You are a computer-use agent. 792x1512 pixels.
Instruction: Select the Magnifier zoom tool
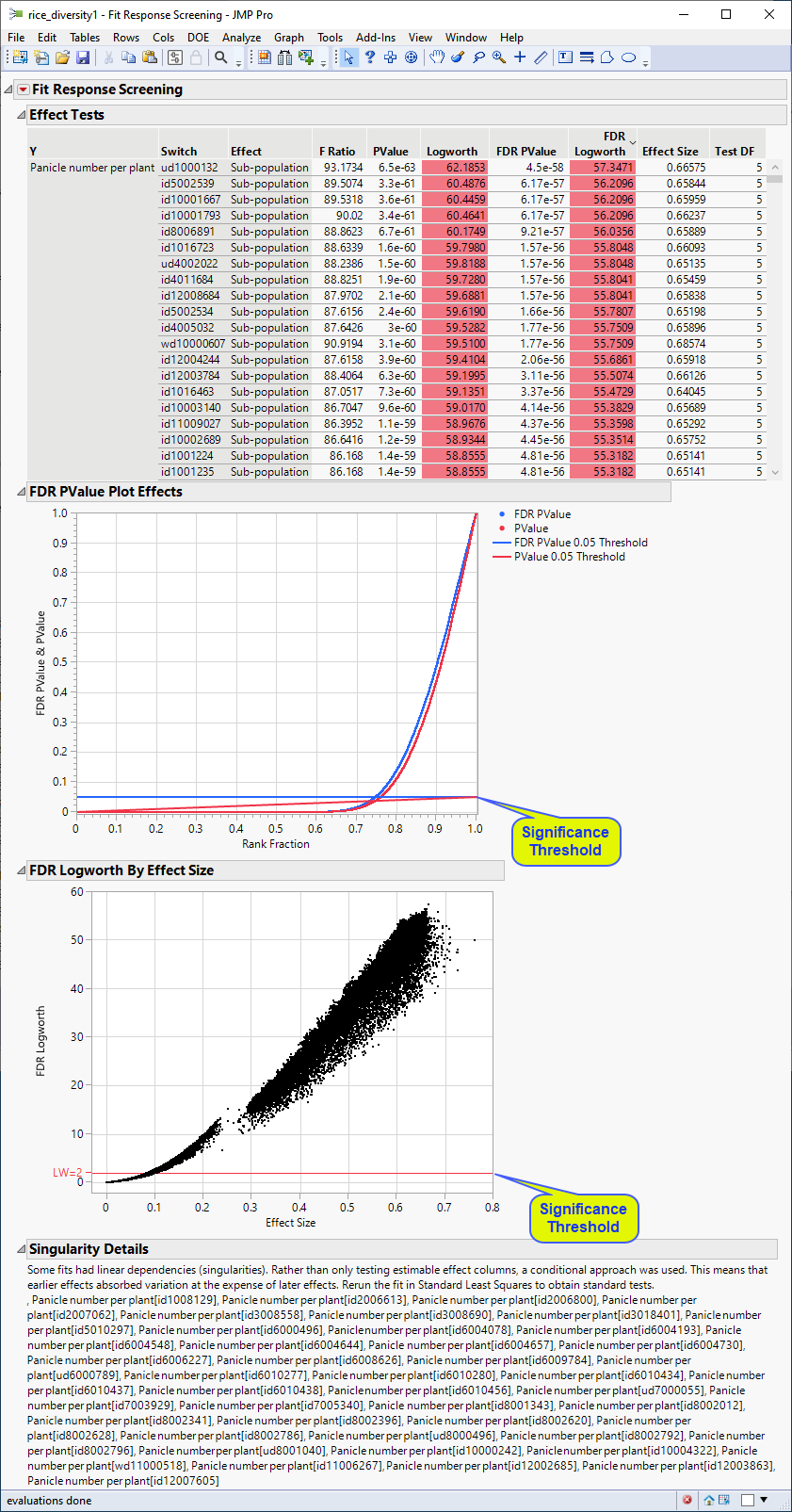pos(499,57)
